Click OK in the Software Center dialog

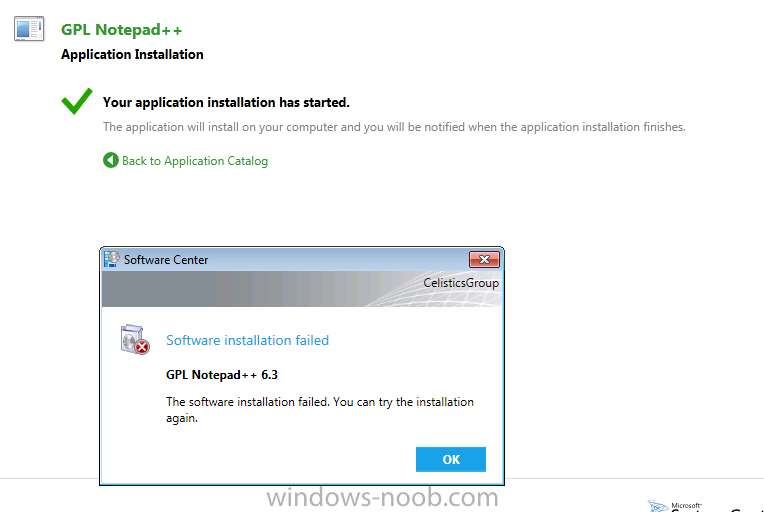451,459
